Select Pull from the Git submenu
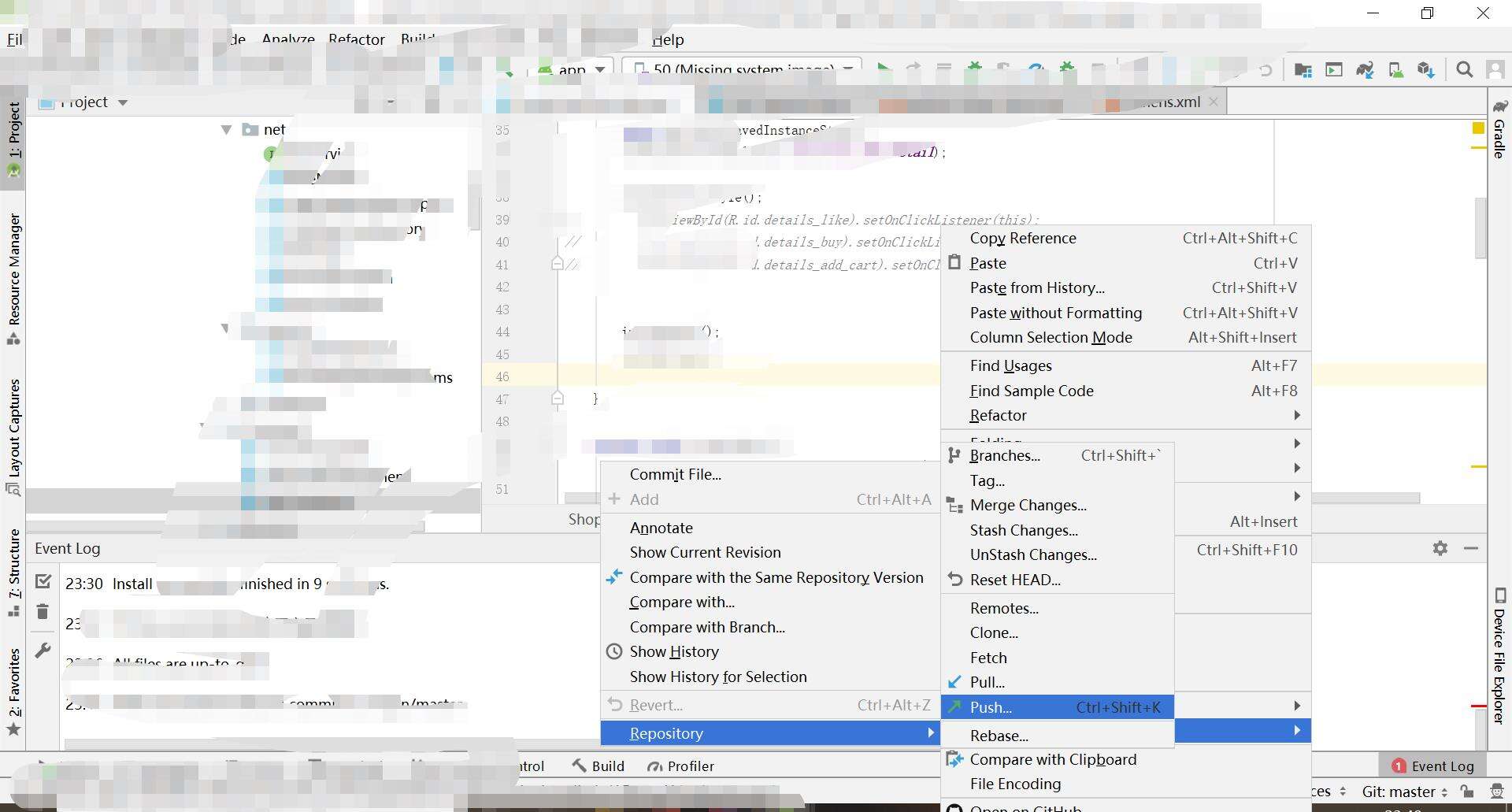Viewport: 1512px width, 812px height. (1057, 682)
